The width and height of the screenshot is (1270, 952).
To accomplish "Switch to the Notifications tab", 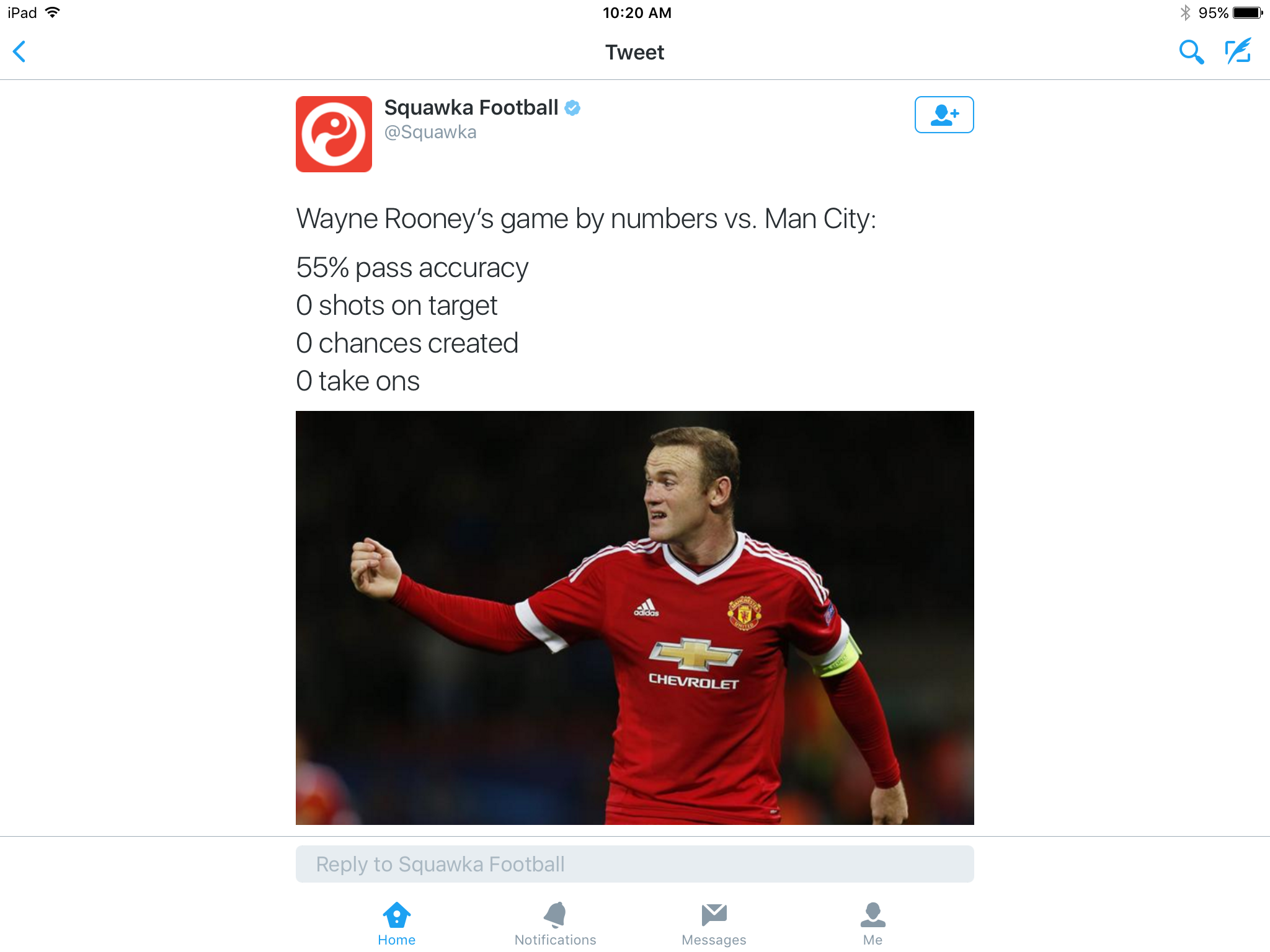I will [555, 923].
